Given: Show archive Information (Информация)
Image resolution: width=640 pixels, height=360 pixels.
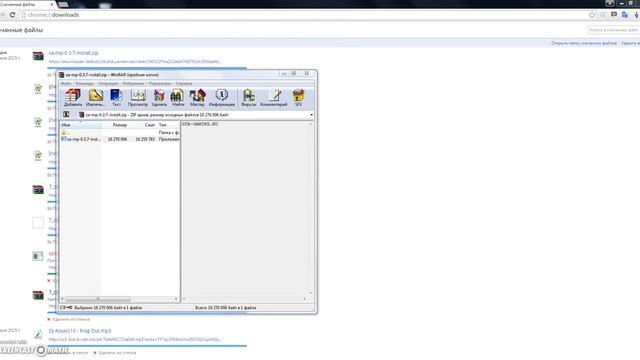Looking at the screenshot, I should [x=222, y=98].
